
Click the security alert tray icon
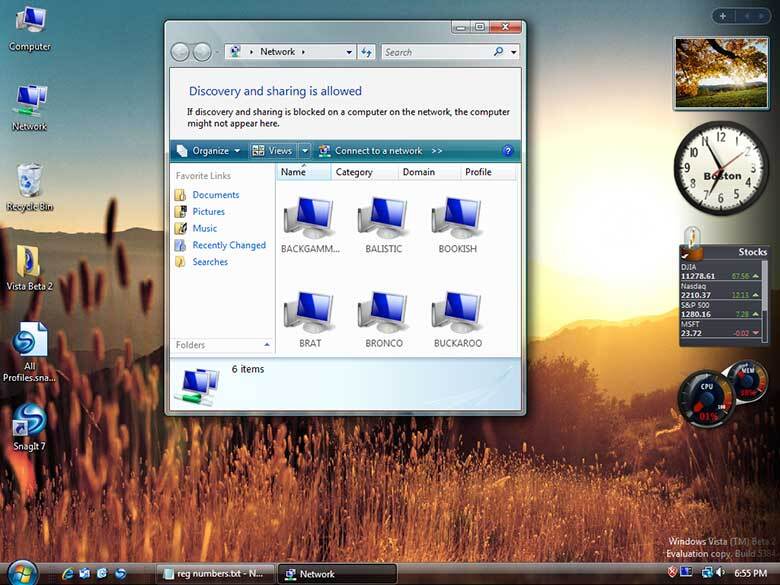672,572
